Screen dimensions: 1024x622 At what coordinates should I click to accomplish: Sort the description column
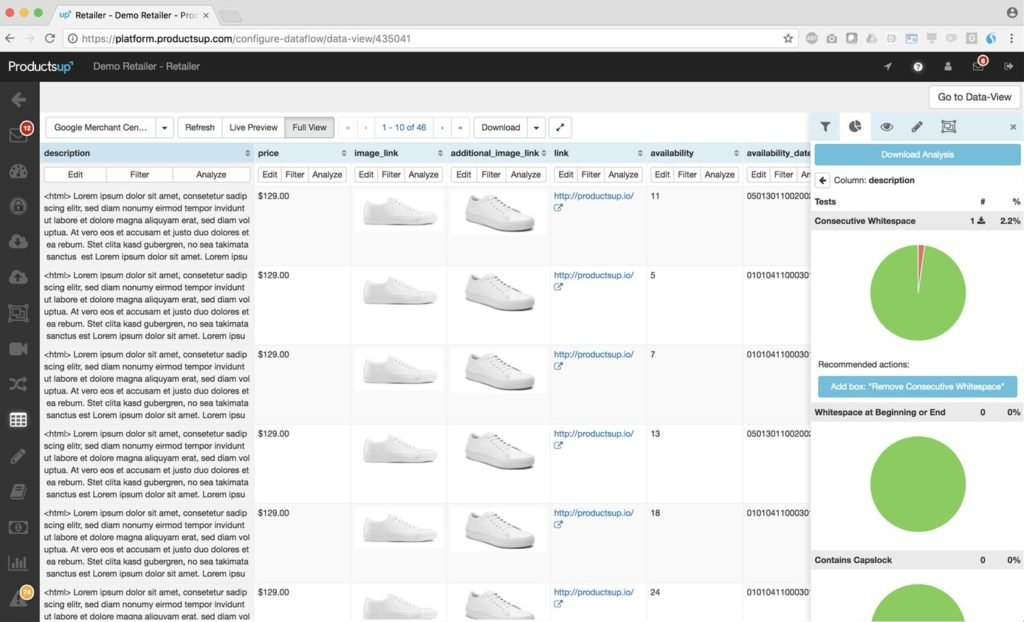(x=248, y=153)
